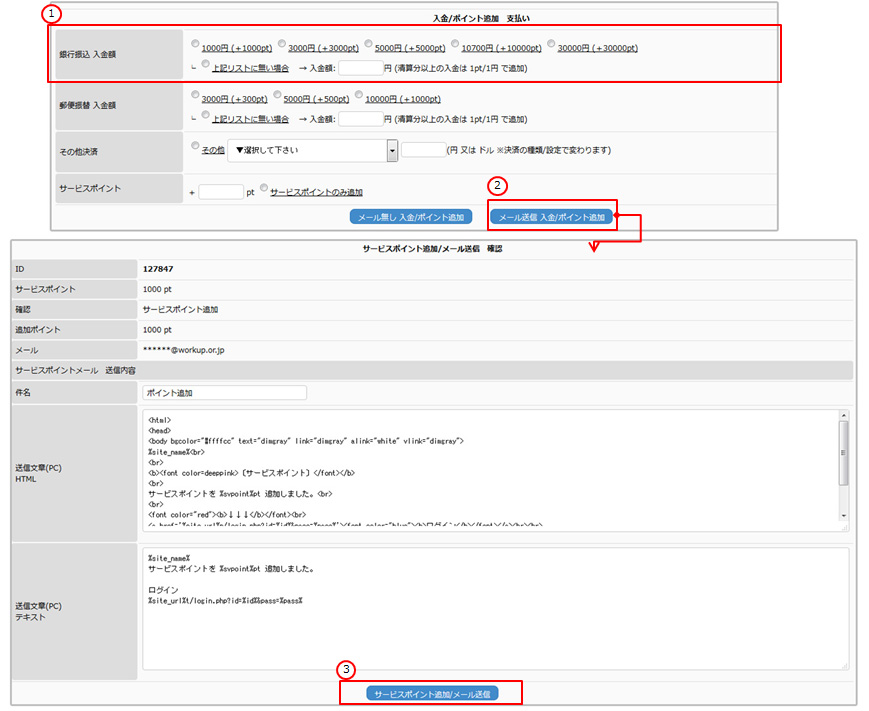Viewport: 869px width, 711px height.
Task: Click the service point pt input field
Action: point(220,192)
